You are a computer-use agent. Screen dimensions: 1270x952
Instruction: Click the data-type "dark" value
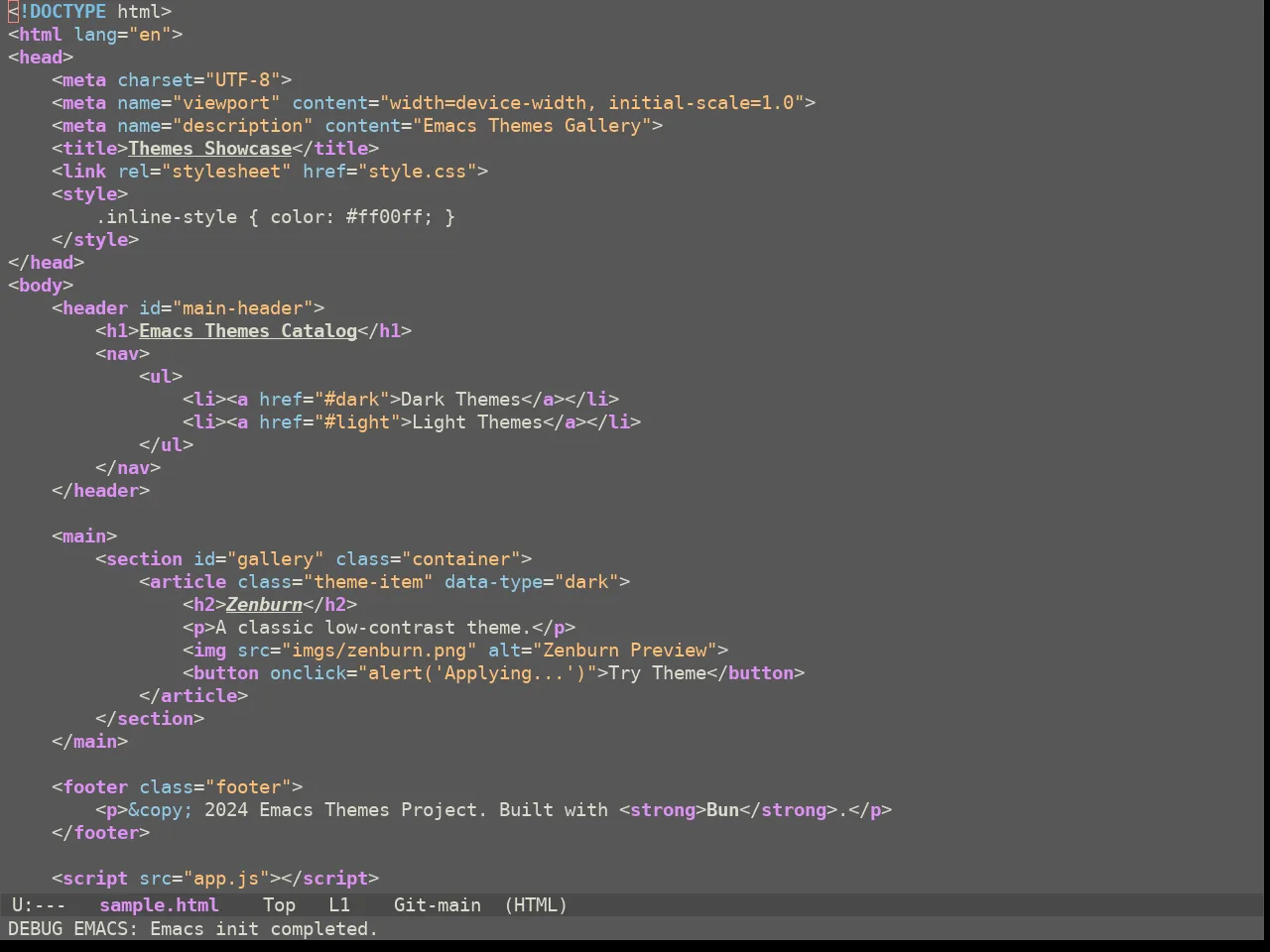tap(587, 582)
